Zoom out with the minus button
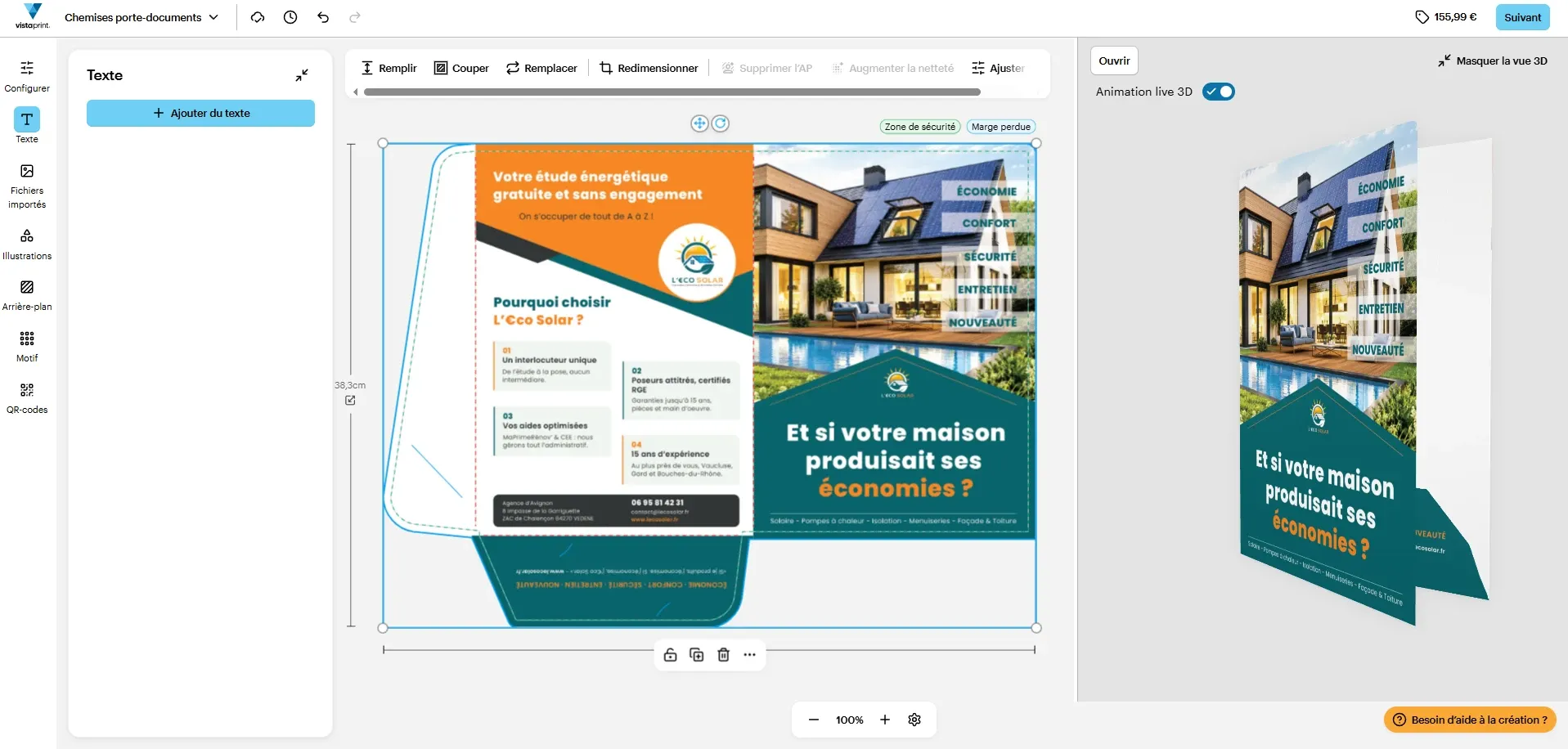The height and width of the screenshot is (749, 1568). pyautogui.click(x=813, y=720)
